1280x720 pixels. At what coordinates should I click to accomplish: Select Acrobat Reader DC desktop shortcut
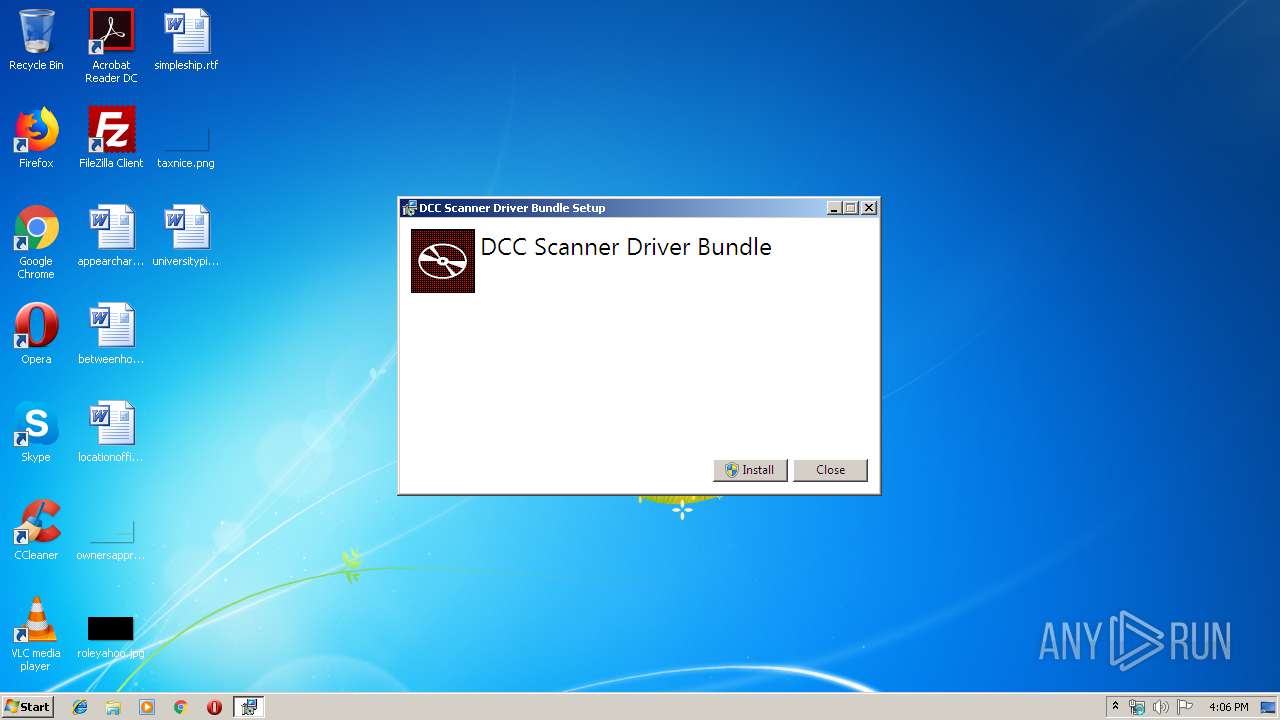[111, 46]
